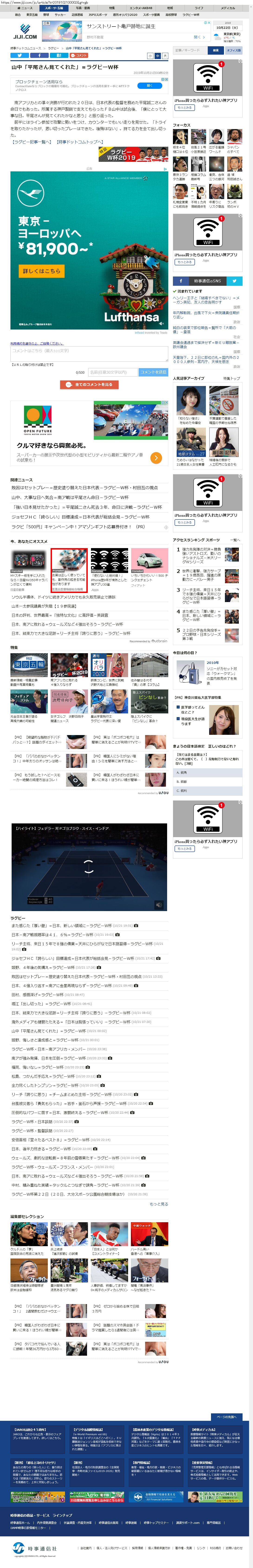Focus the 記事/キーワード search field
253x1568 pixels.
coord(190,50)
